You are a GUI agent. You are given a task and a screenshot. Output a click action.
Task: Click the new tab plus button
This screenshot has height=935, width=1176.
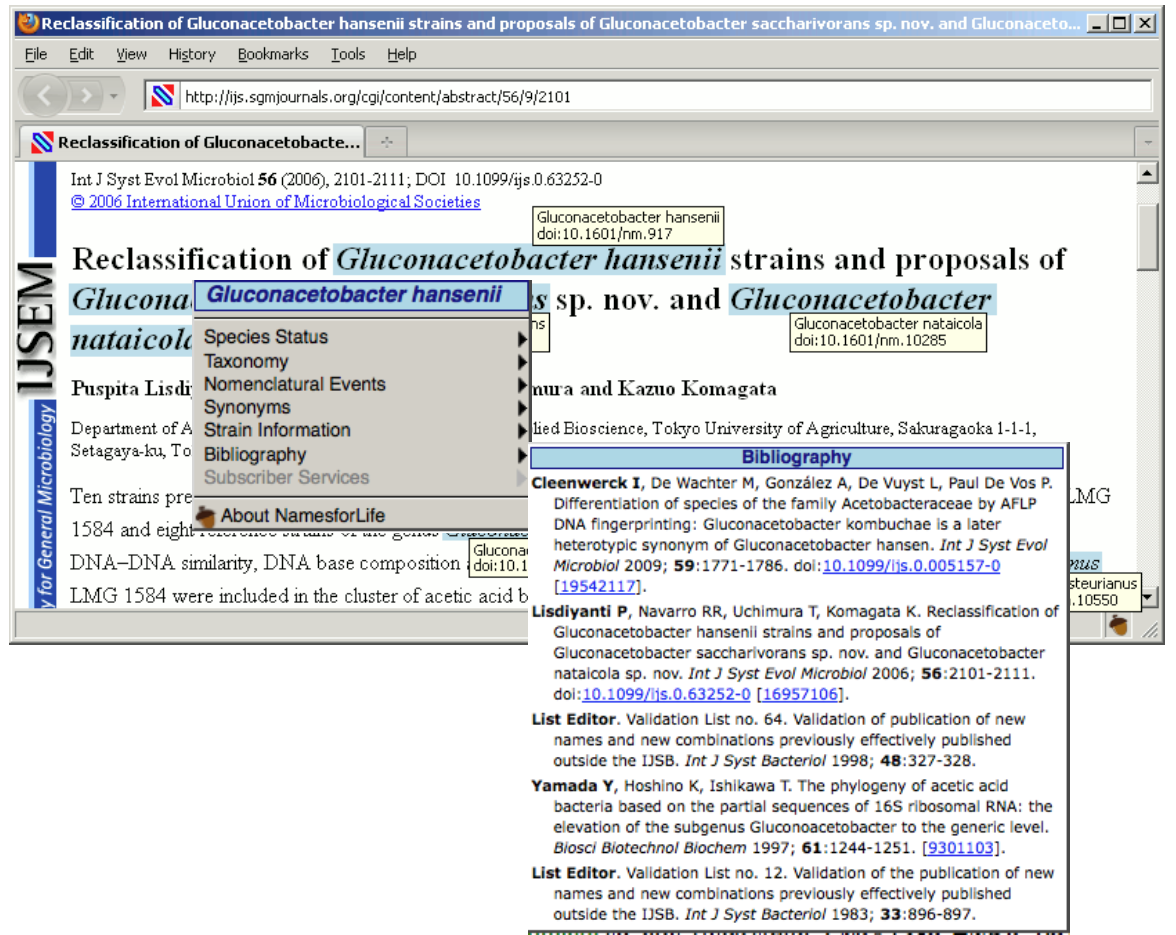[387, 142]
